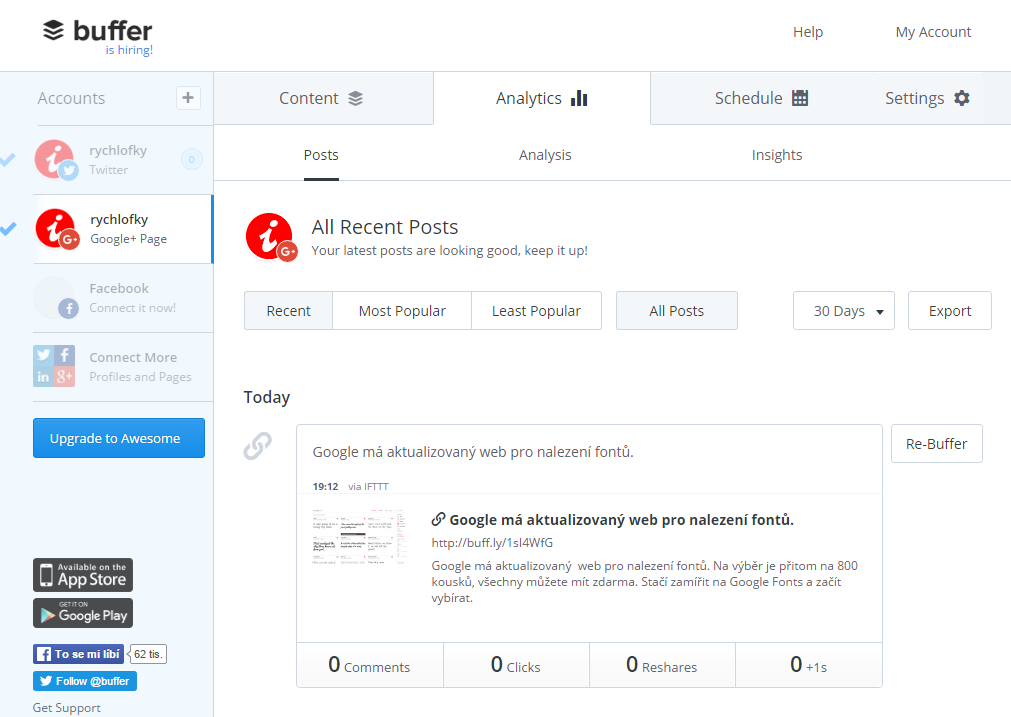The height and width of the screenshot is (717, 1011).
Task: Click the 'is hiring!' link
Action: pos(129,50)
